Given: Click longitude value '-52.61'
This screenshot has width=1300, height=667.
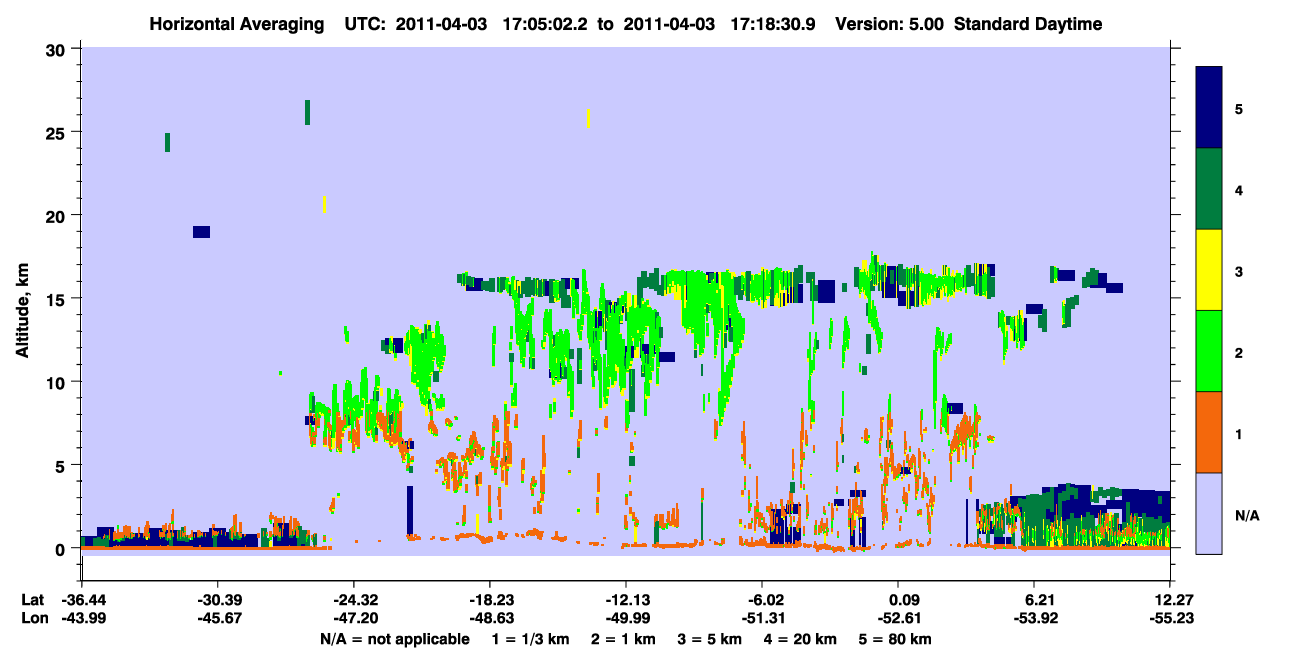Looking at the screenshot, I should (898, 619).
